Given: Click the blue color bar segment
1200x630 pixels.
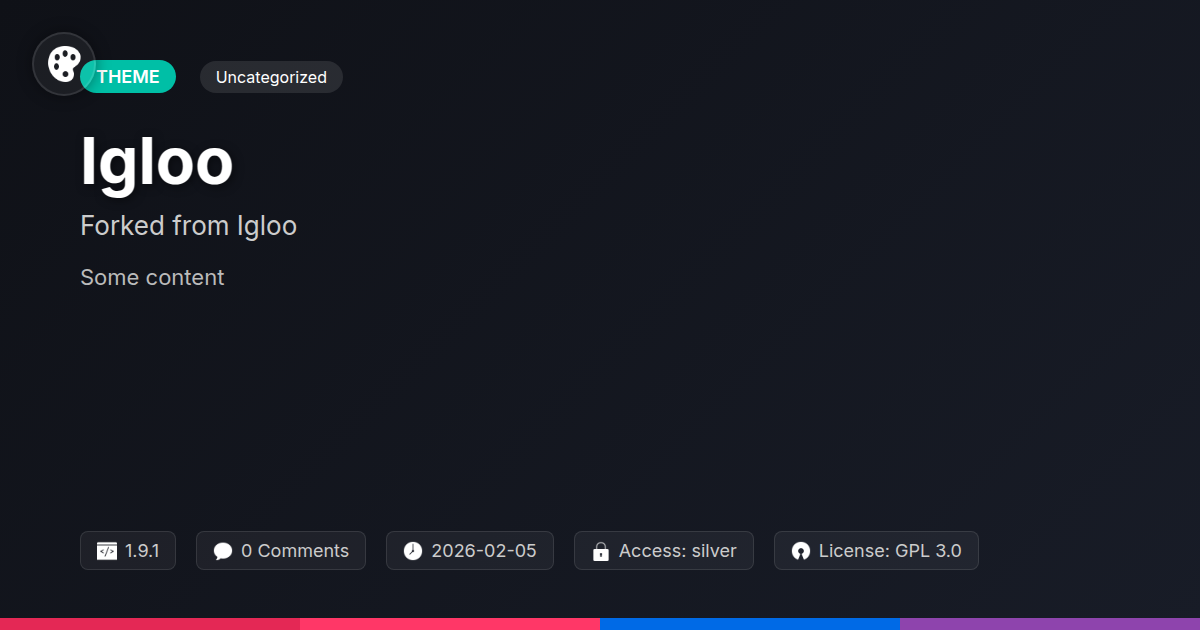Looking at the screenshot, I should pyautogui.click(x=750, y=624).
